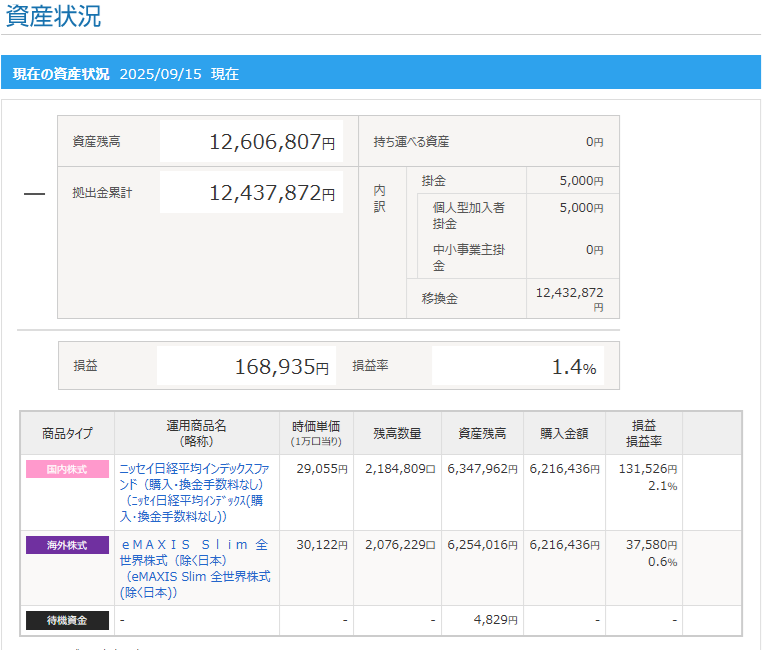Click the 1.4% 損益率 value

pos(574,367)
